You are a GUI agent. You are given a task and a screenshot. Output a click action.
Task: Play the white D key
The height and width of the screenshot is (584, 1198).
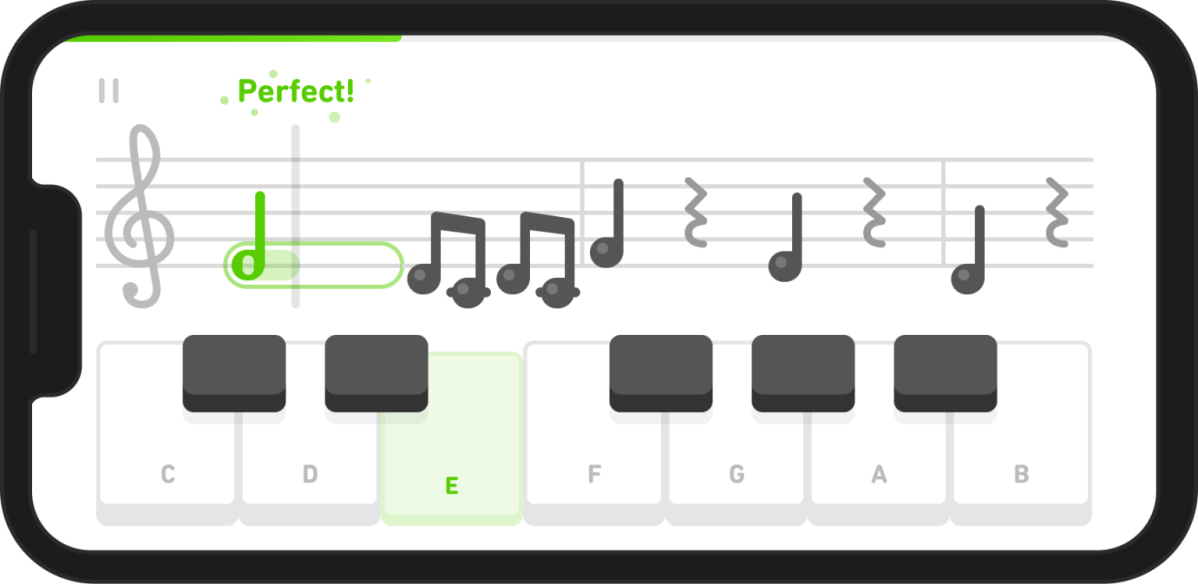(309, 459)
